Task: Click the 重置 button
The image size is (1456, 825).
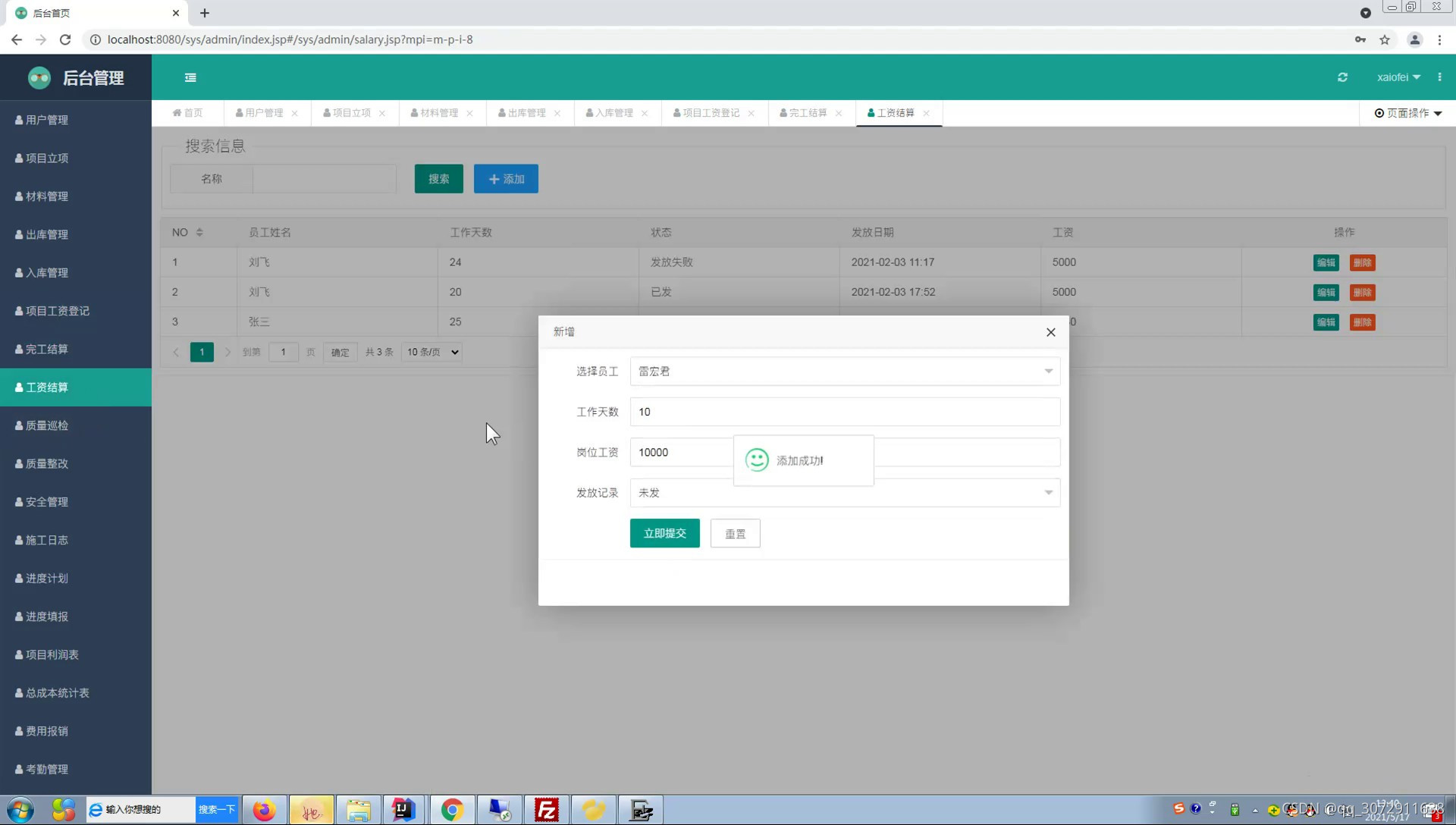Action: point(736,534)
